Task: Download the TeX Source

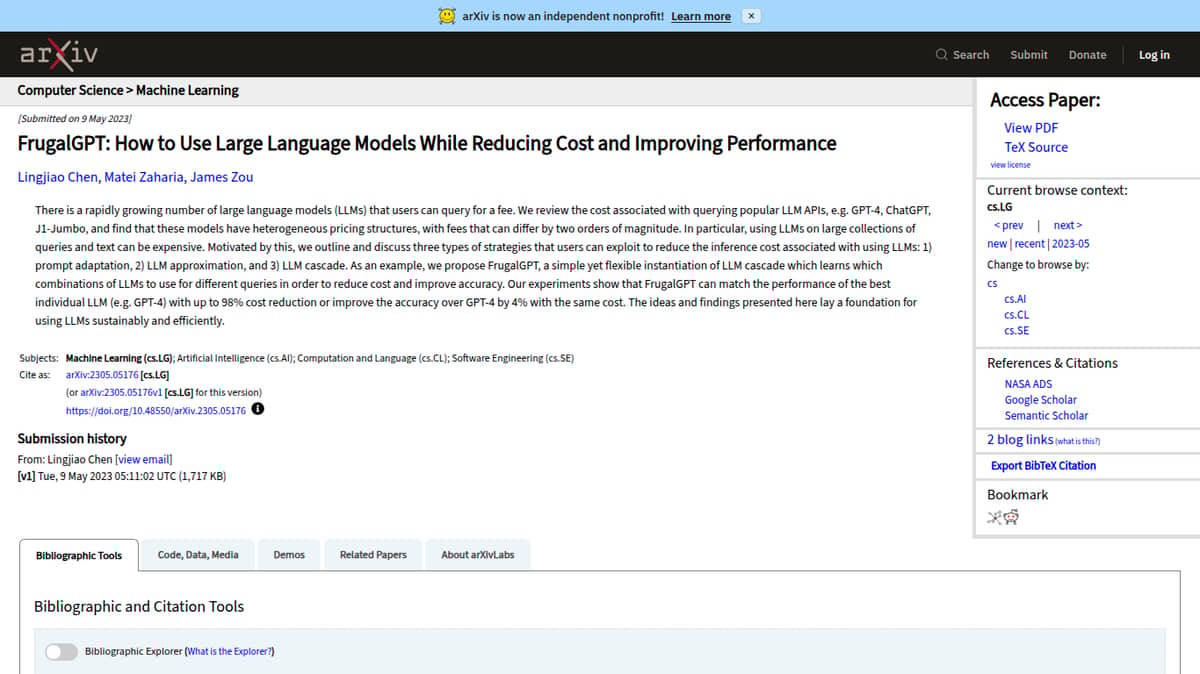Action: click(1036, 147)
